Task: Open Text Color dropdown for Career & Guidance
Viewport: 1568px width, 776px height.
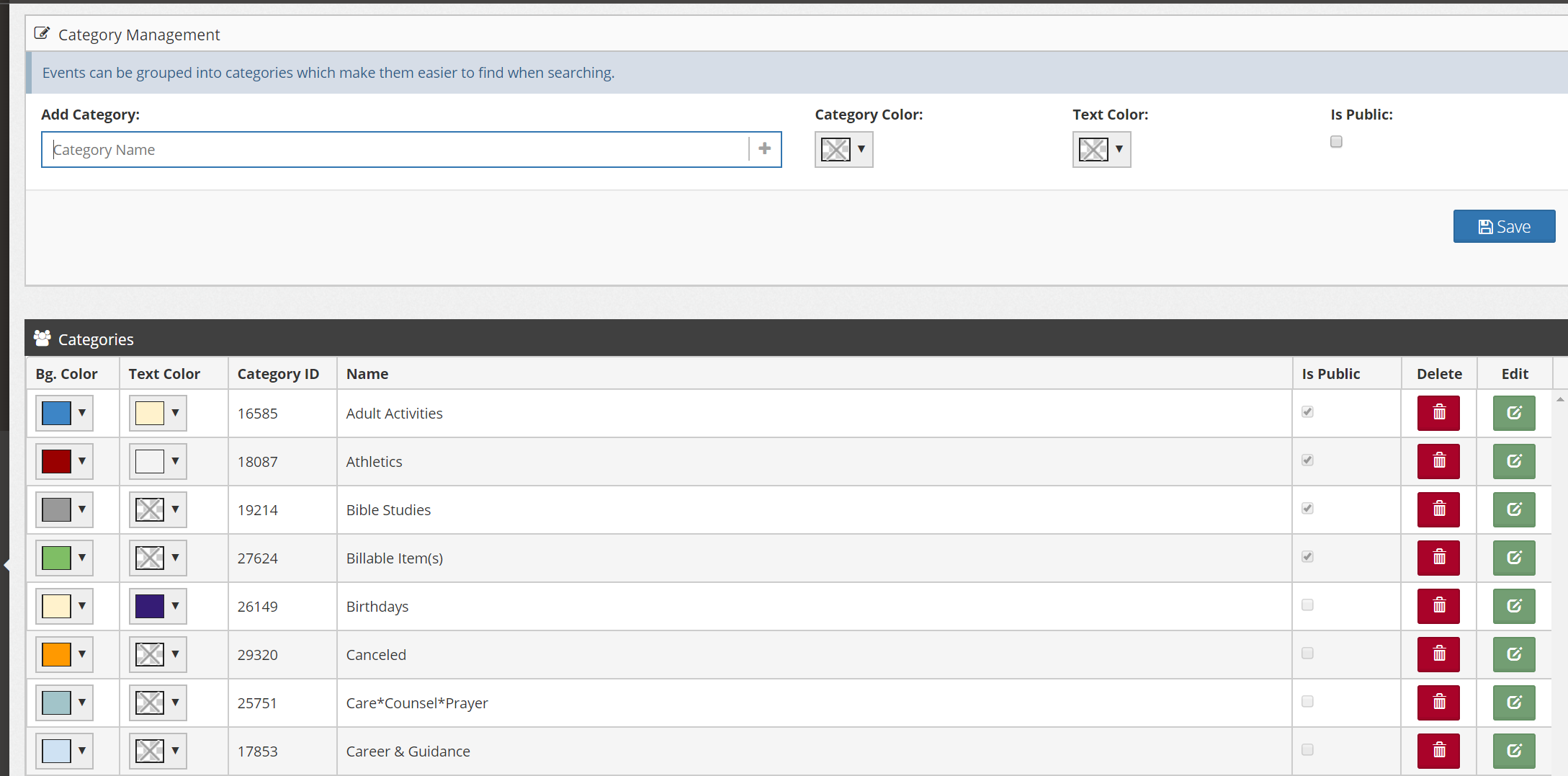Action: (158, 751)
